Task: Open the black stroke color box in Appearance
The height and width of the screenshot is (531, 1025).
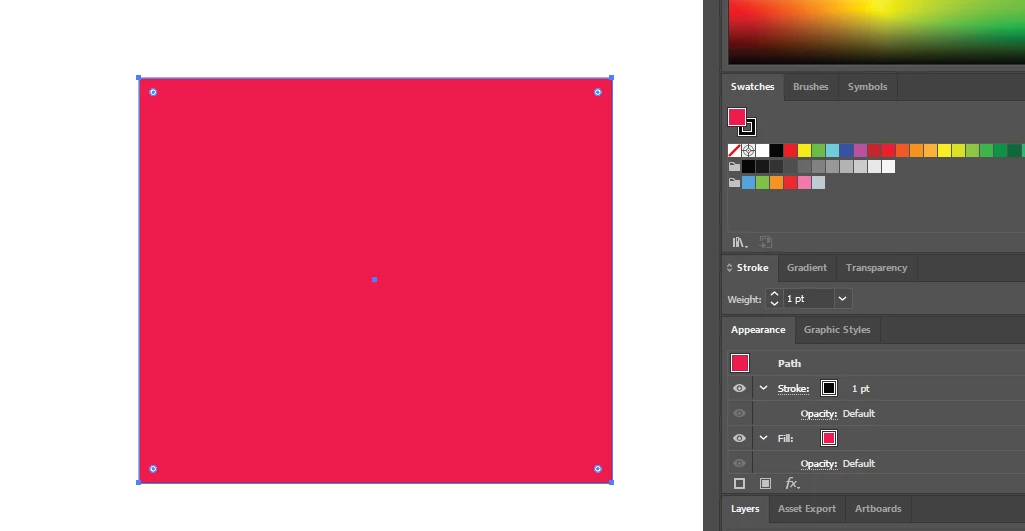Action: click(829, 388)
